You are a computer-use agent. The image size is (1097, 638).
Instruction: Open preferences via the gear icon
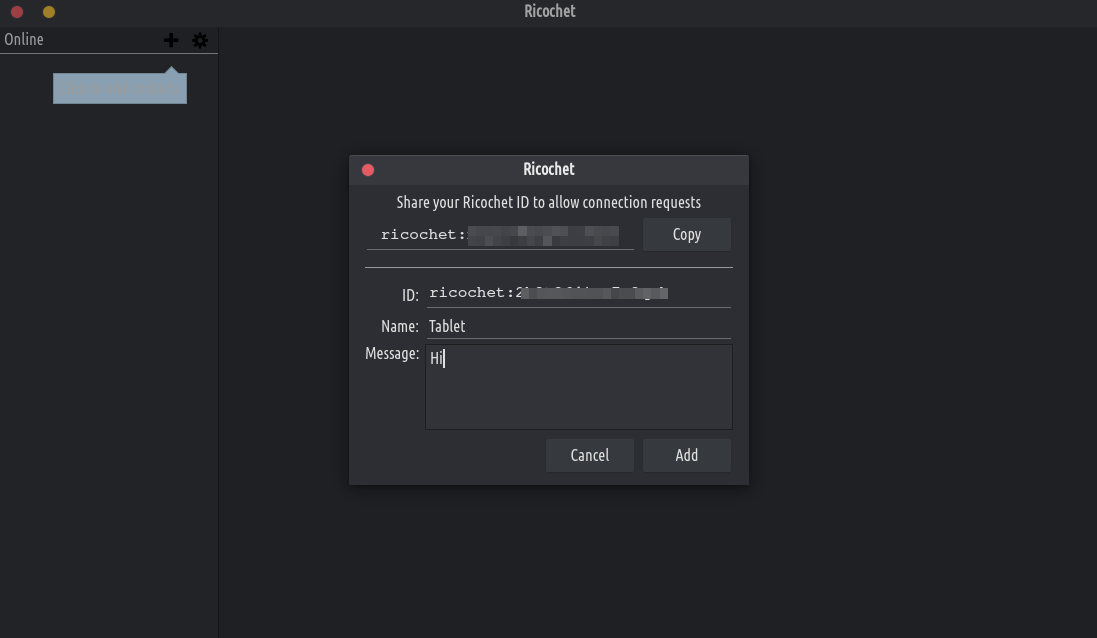200,40
